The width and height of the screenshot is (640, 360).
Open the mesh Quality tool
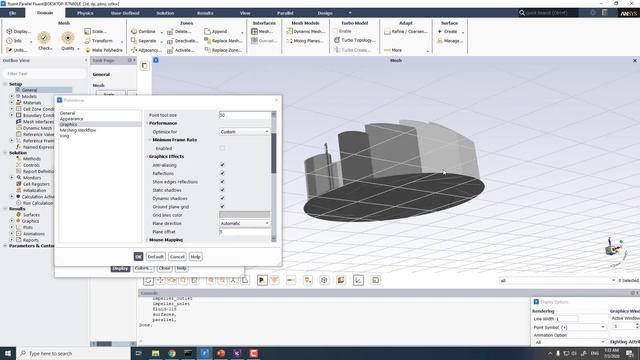(x=68, y=38)
